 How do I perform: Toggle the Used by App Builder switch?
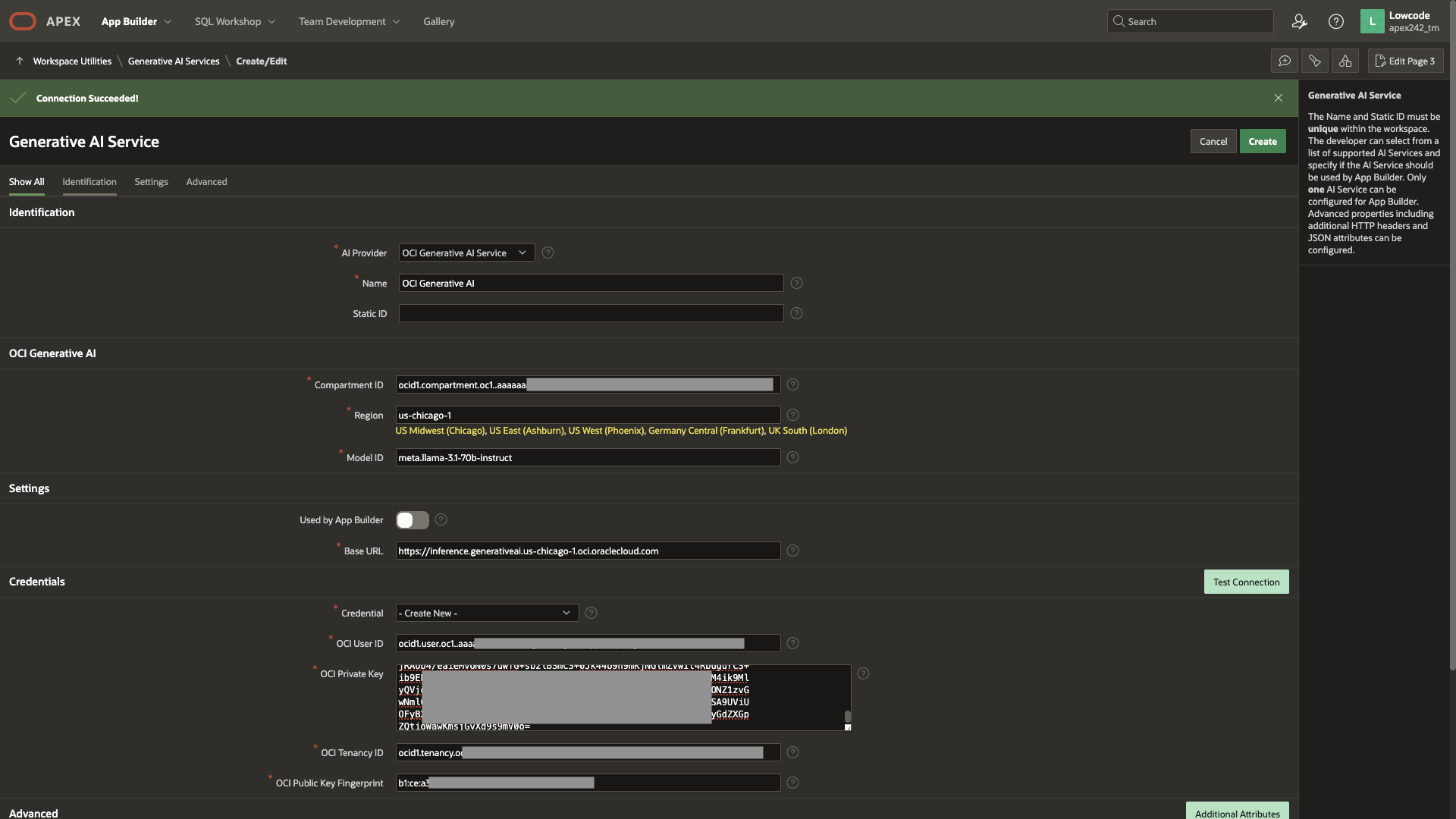[413, 519]
